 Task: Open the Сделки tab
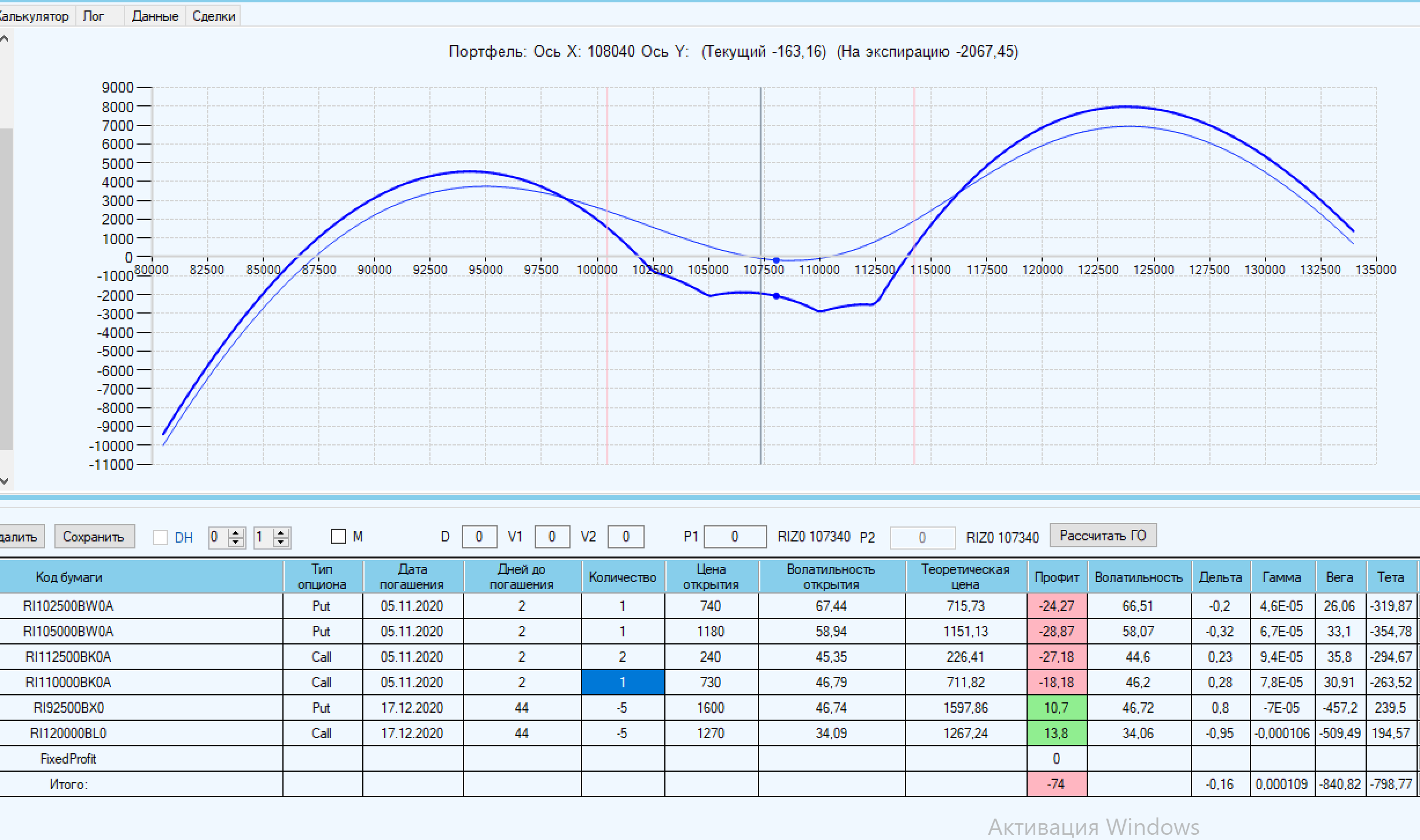coord(214,16)
